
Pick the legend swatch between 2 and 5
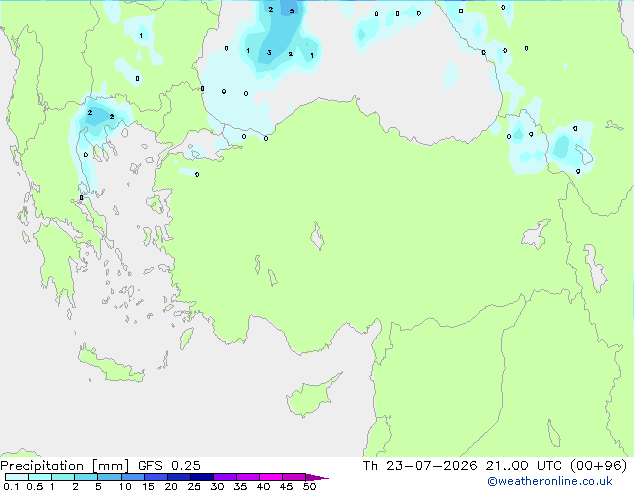coord(86,477)
